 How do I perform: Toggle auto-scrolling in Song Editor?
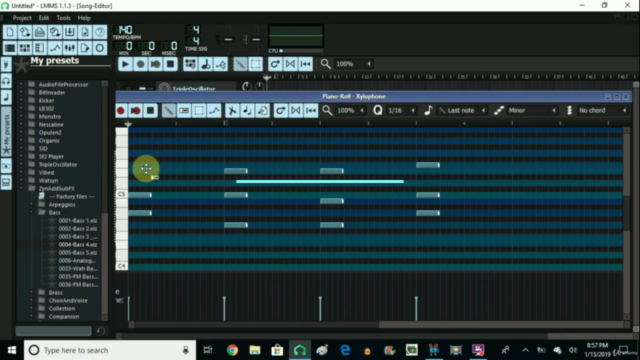275,64
